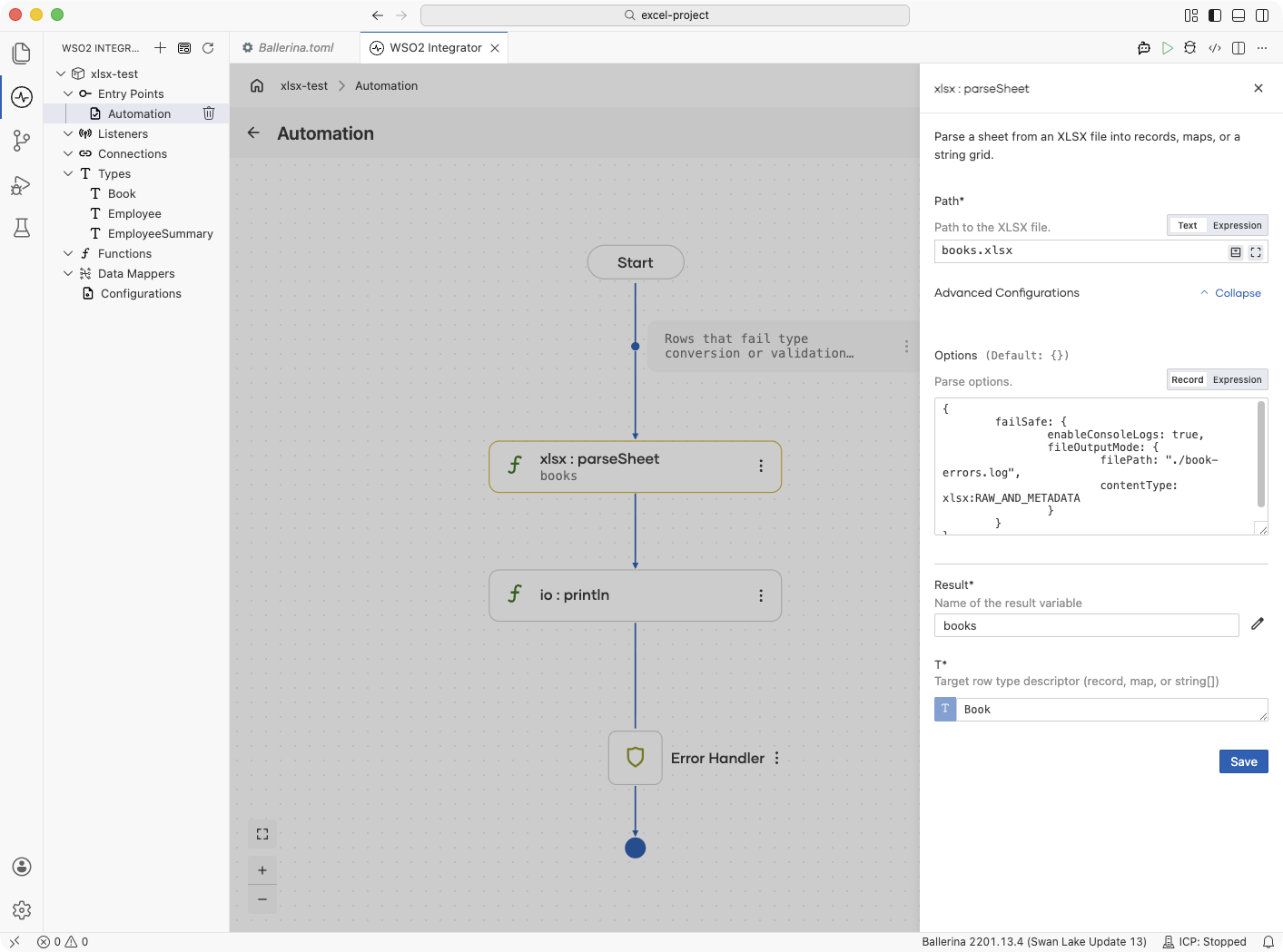This screenshot has width=1283, height=952.
Task: Toggle the primary sidebar in title bar
Action: [1215, 15]
